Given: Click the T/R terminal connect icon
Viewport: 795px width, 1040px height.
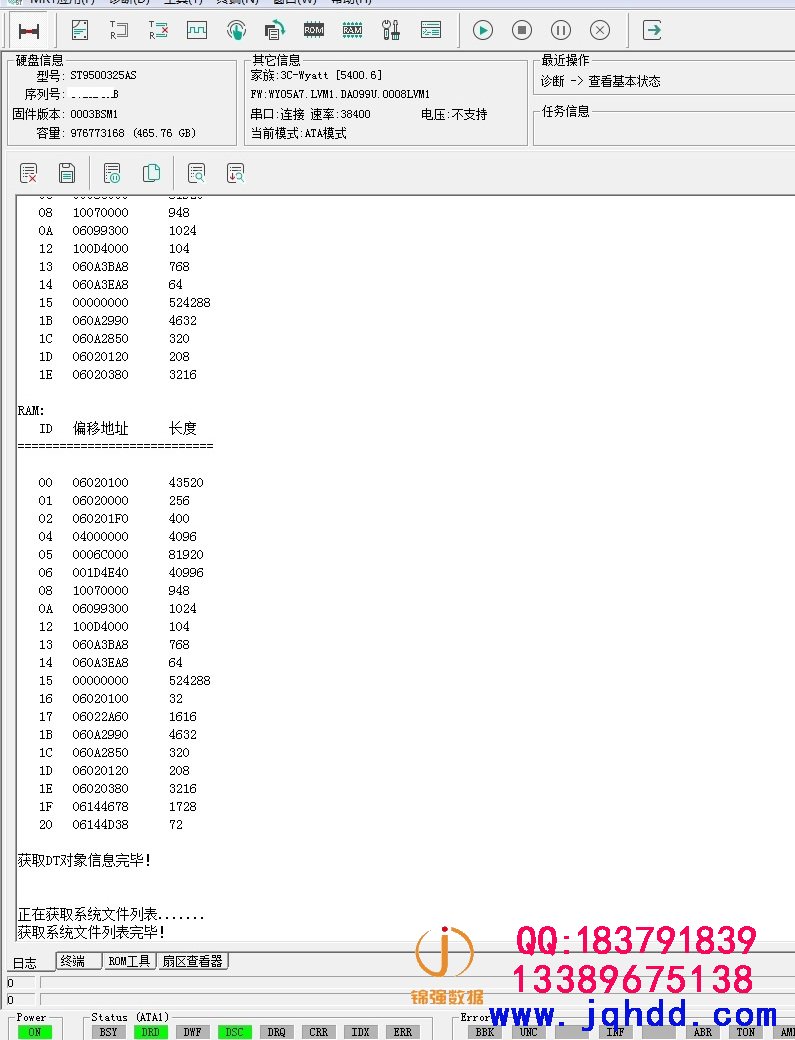Looking at the screenshot, I should [x=119, y=30].
